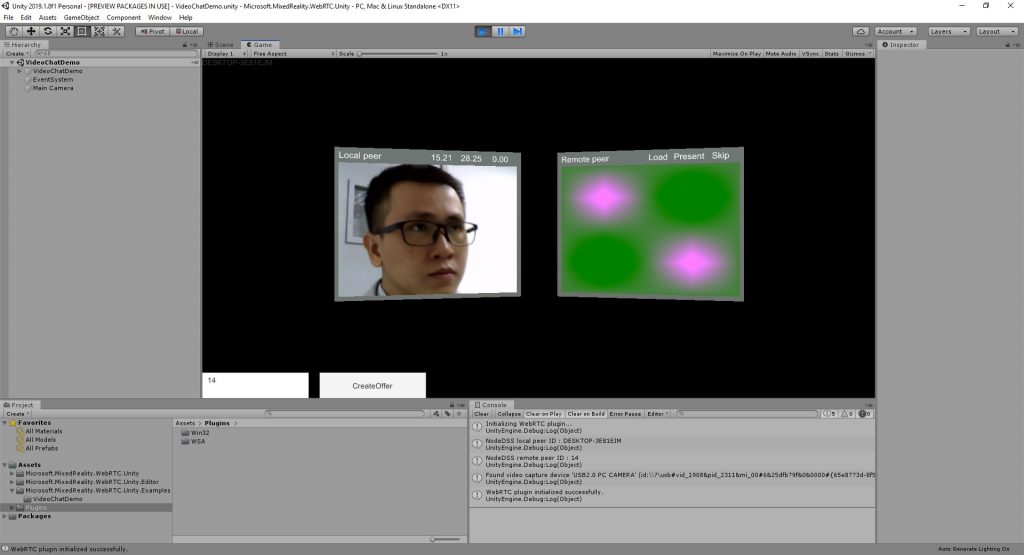Image resolution: width=1024 pixels, height=555 pixels.
Task: Open console Editor dropdown
Action: [x=657, y=414]
